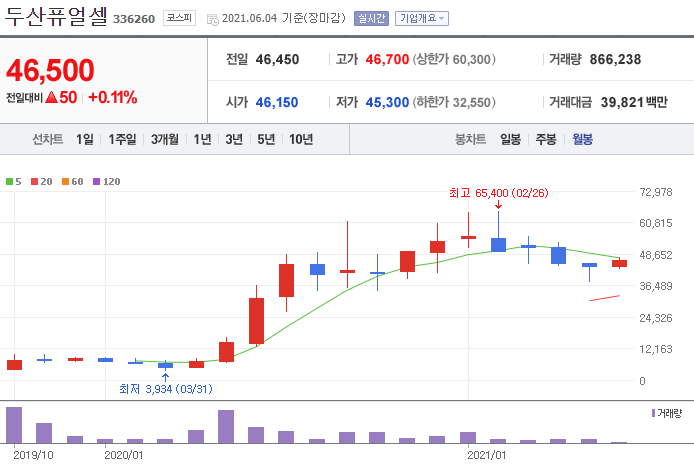Image resolution: width=694 pixels, height=466 pixels.
Task: Click the high price 46,700
Action: (387, 59)
